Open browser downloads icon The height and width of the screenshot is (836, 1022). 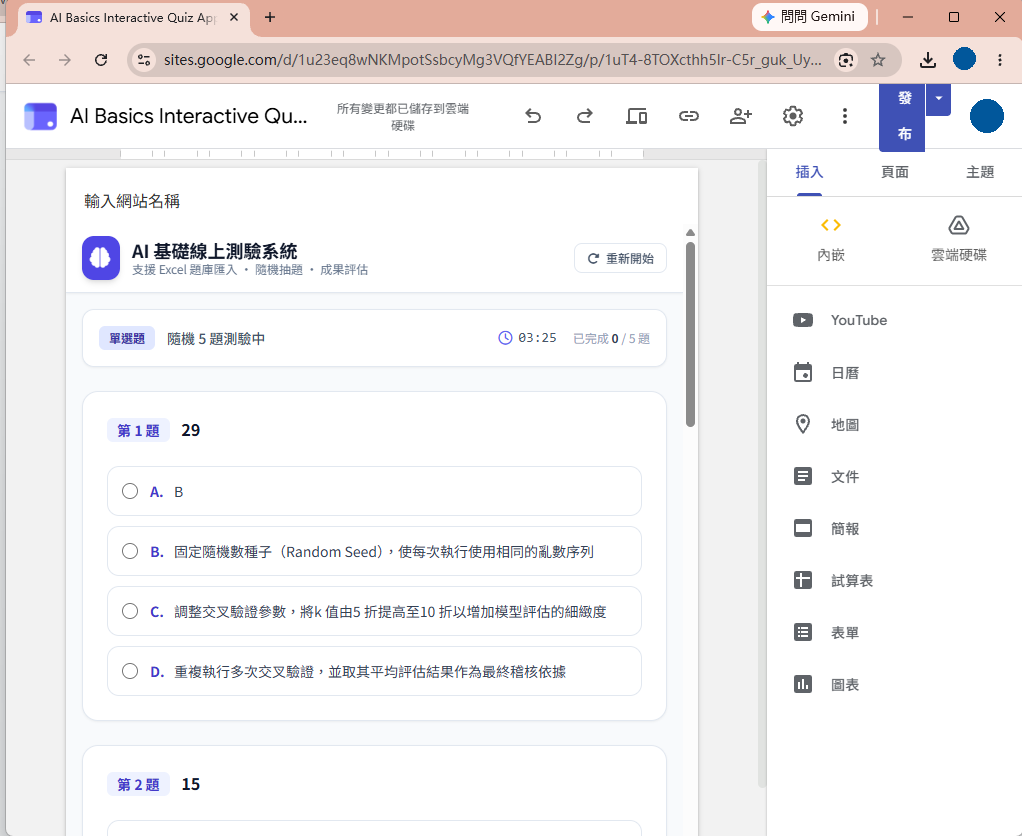(927, 60)
